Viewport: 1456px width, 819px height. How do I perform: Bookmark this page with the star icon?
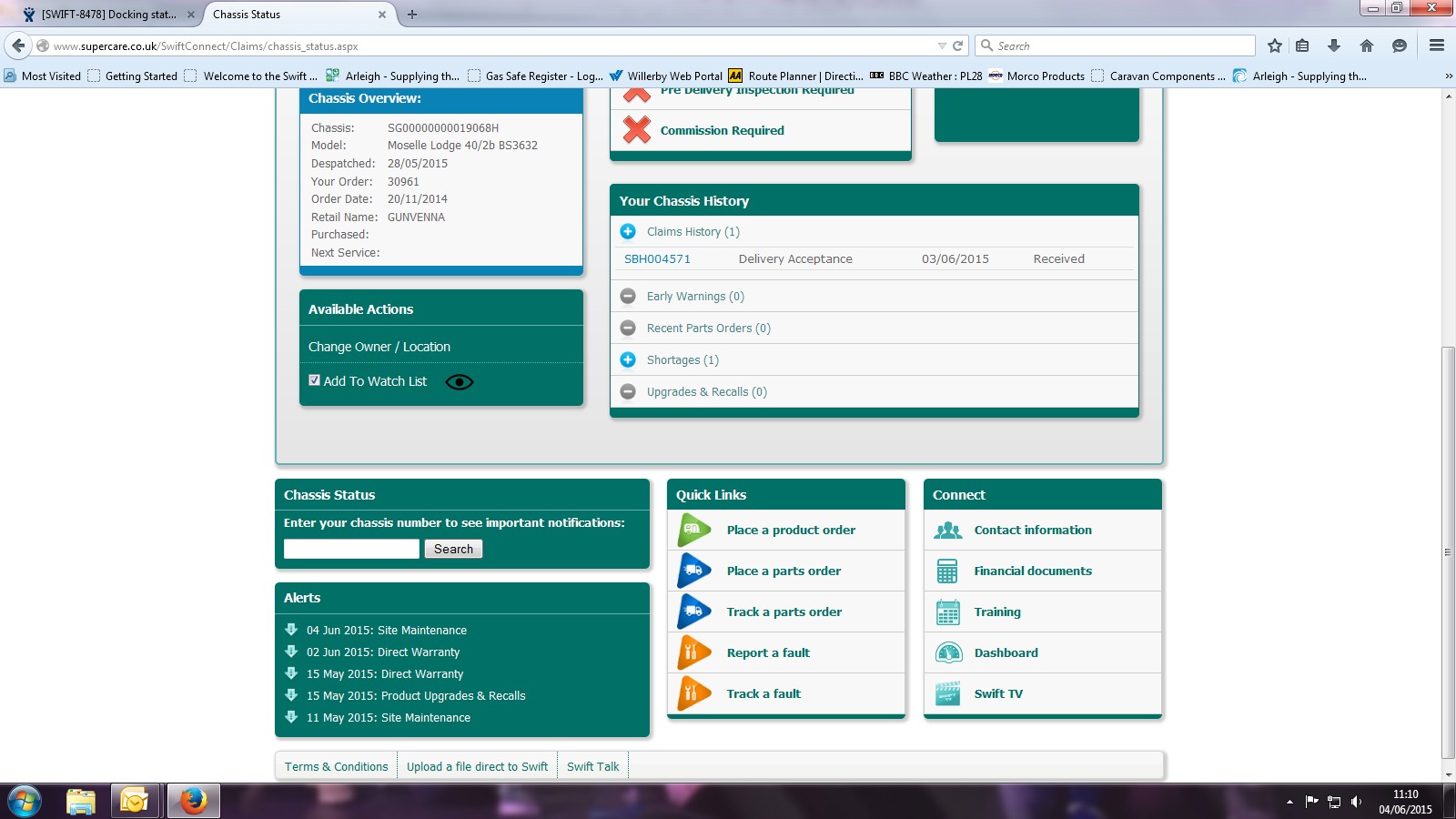click(1275, 45)
